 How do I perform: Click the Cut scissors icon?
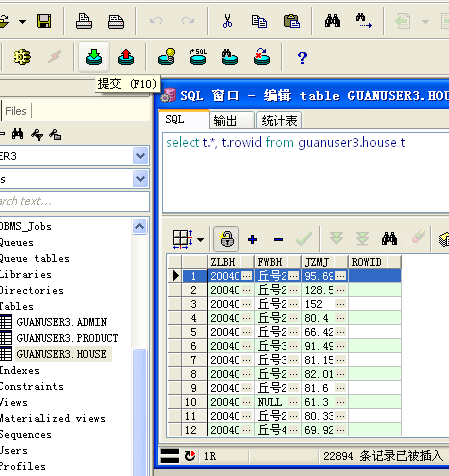point(227,21)
